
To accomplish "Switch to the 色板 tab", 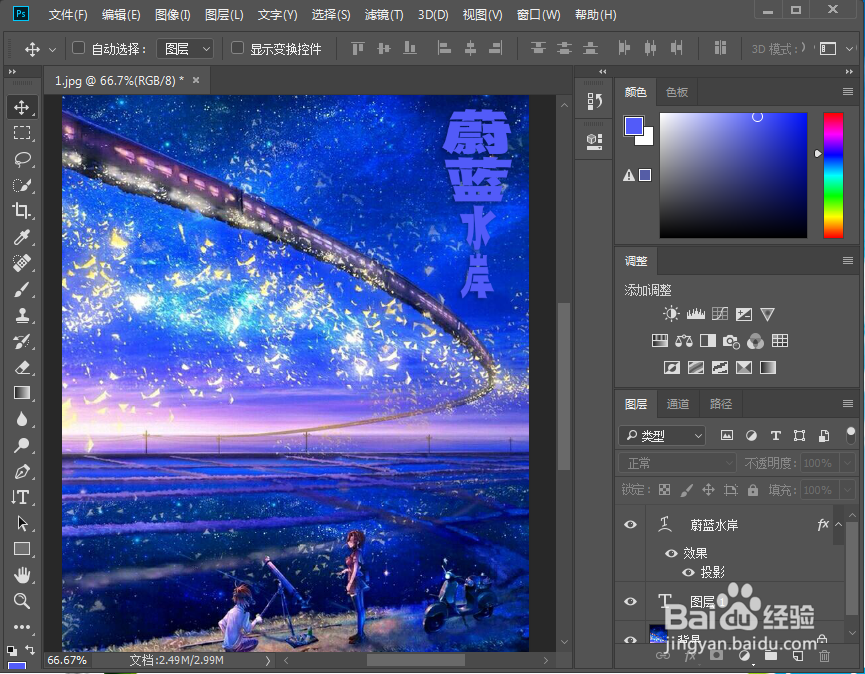I will tap(676, 92).
